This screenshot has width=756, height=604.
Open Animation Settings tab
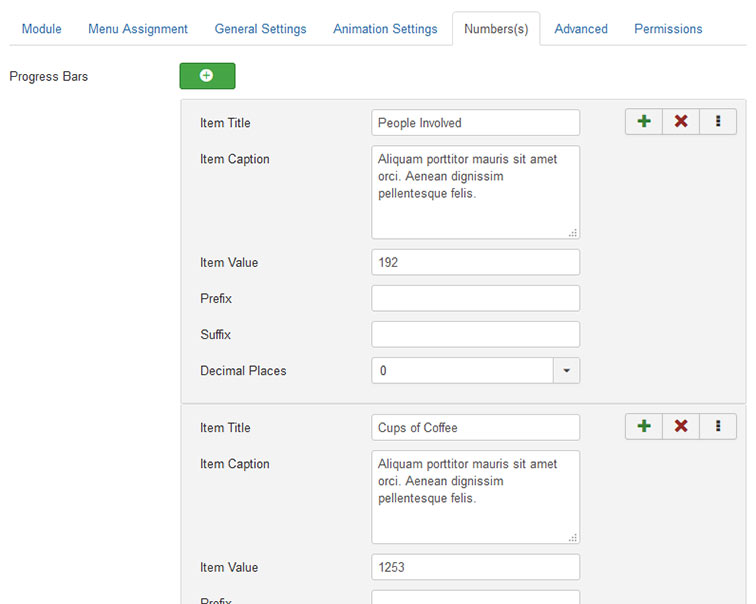[x=385, y=29]
